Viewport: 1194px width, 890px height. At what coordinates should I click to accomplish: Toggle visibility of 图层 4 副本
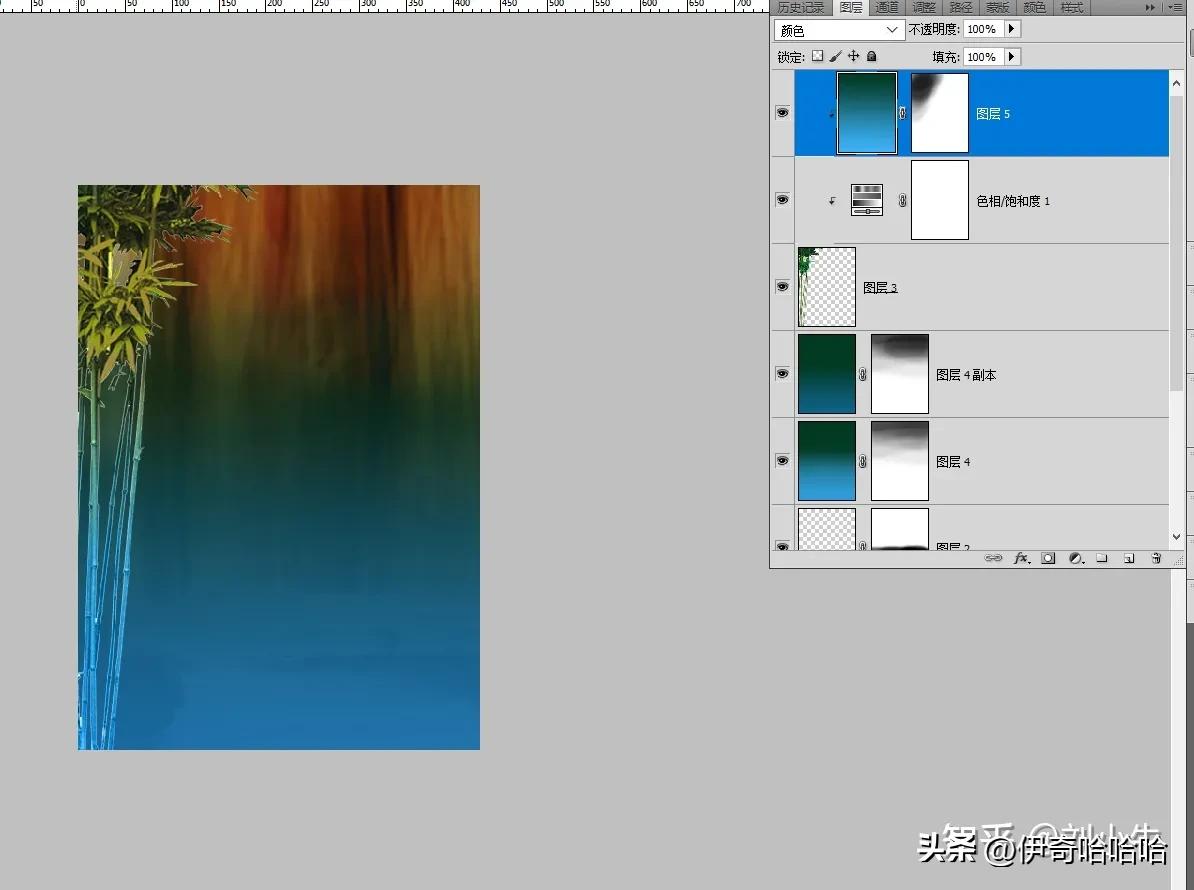coord(782,374)
